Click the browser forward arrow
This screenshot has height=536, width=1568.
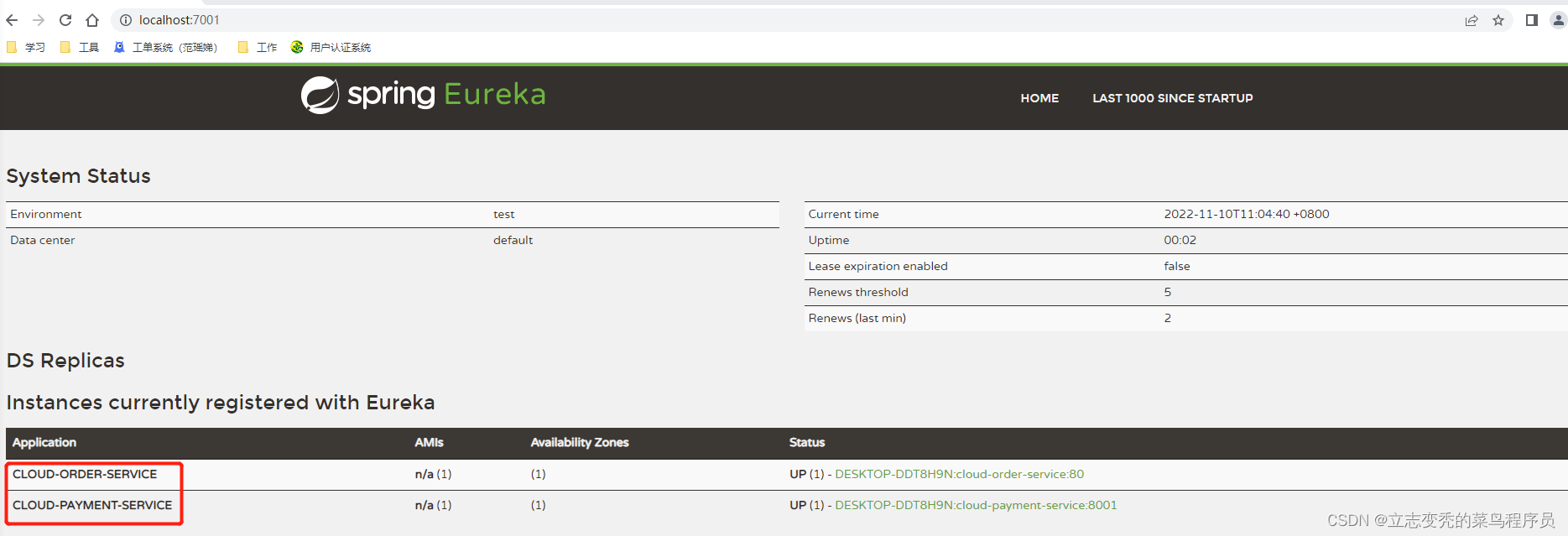click(39, 20)
